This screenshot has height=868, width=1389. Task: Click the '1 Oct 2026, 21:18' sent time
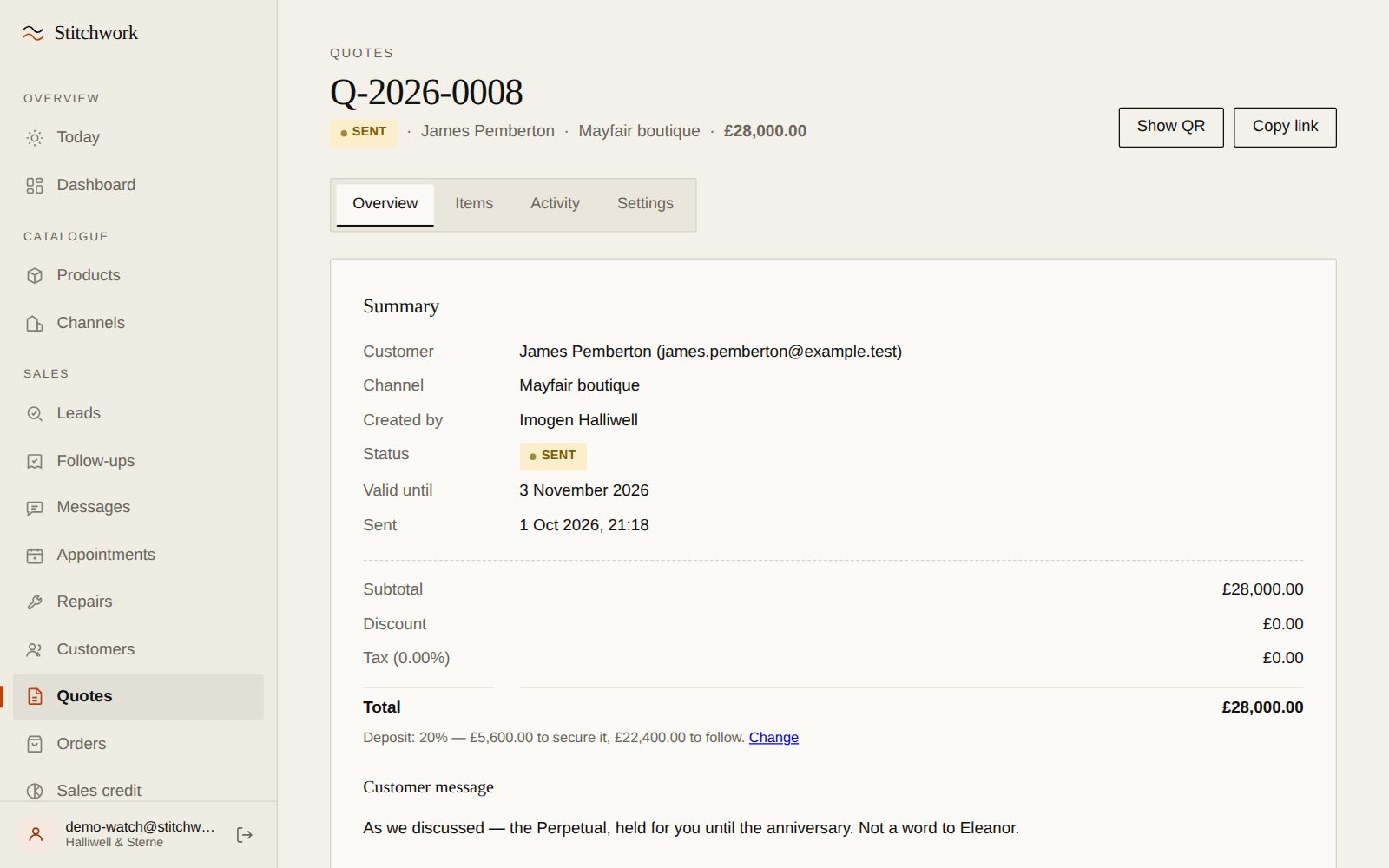click(x=584, y=525)
